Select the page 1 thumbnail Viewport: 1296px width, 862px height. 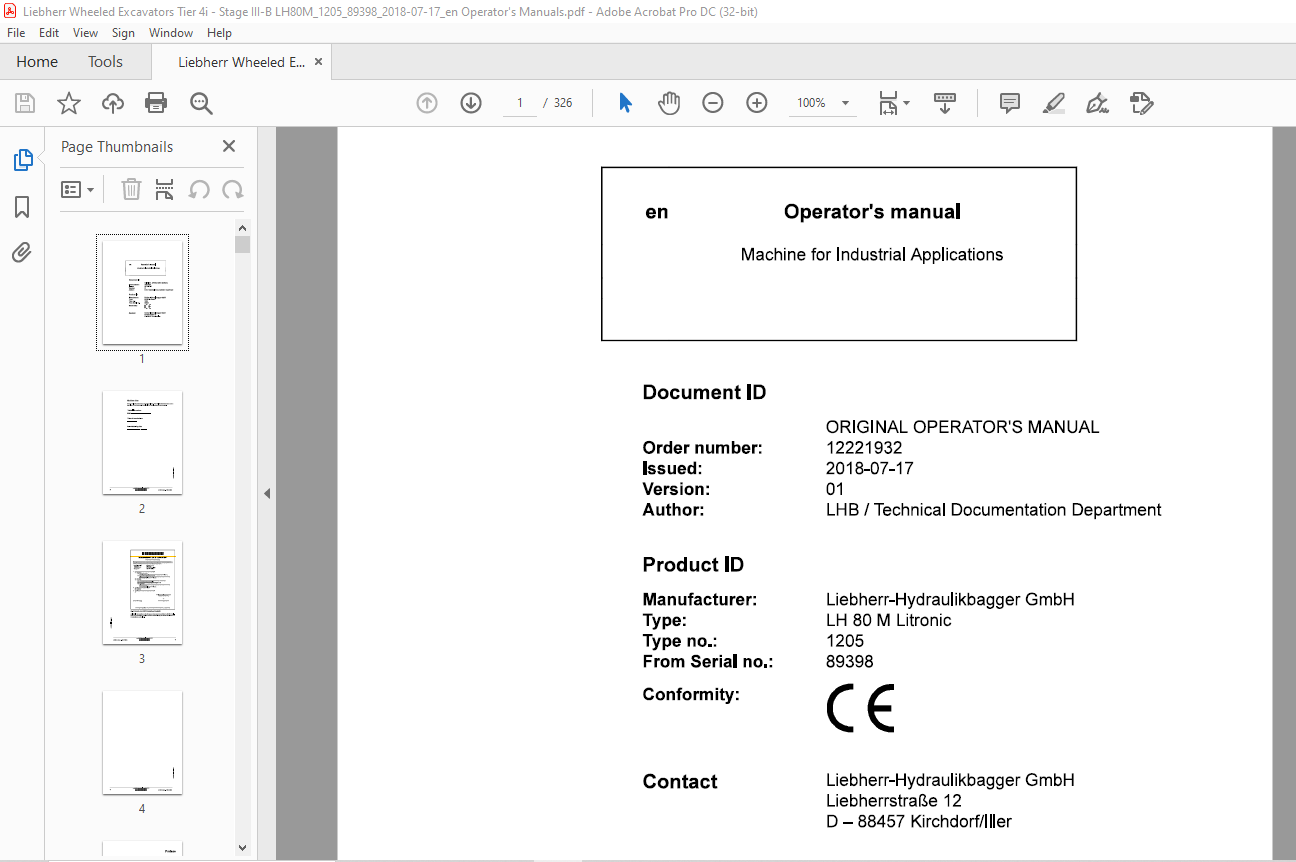tap(142, 292)
